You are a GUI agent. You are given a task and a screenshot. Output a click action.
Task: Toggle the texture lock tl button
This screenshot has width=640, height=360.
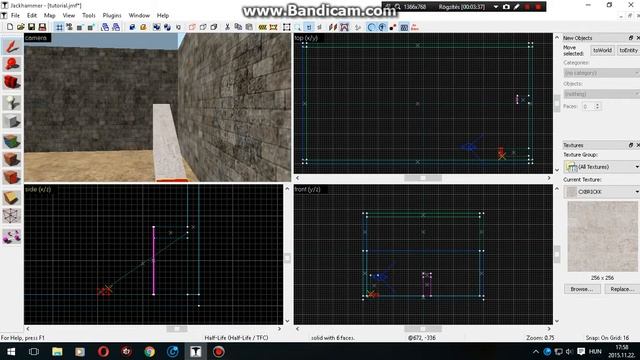coord(309,27)
